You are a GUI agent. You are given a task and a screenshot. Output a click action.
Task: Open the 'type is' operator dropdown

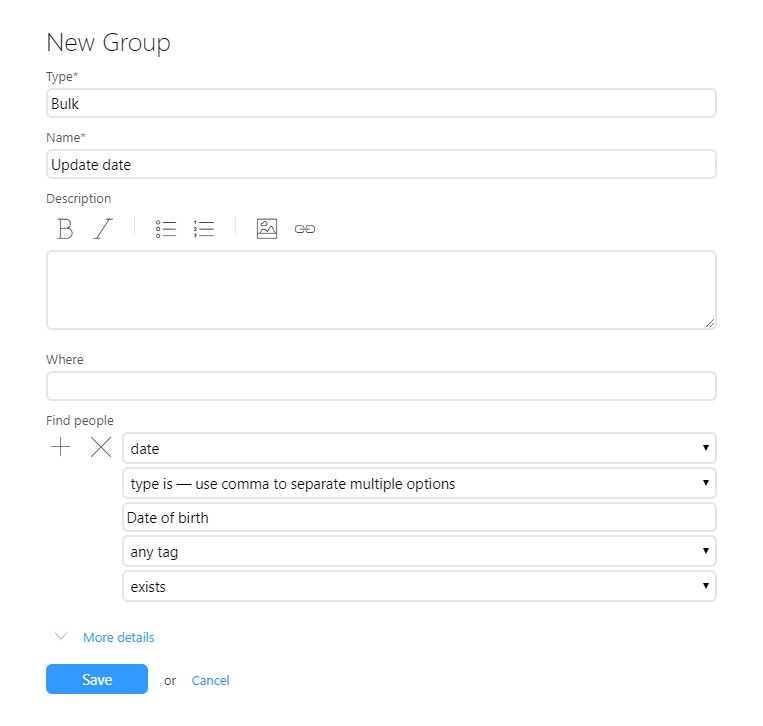tap(419, 483)
